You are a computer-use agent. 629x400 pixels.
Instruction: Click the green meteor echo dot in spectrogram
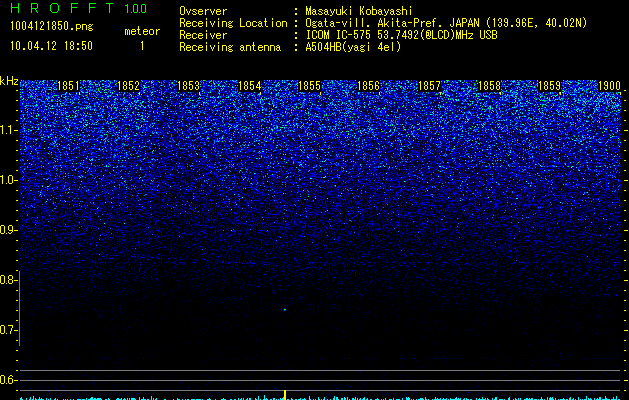(x=285, y=309)
